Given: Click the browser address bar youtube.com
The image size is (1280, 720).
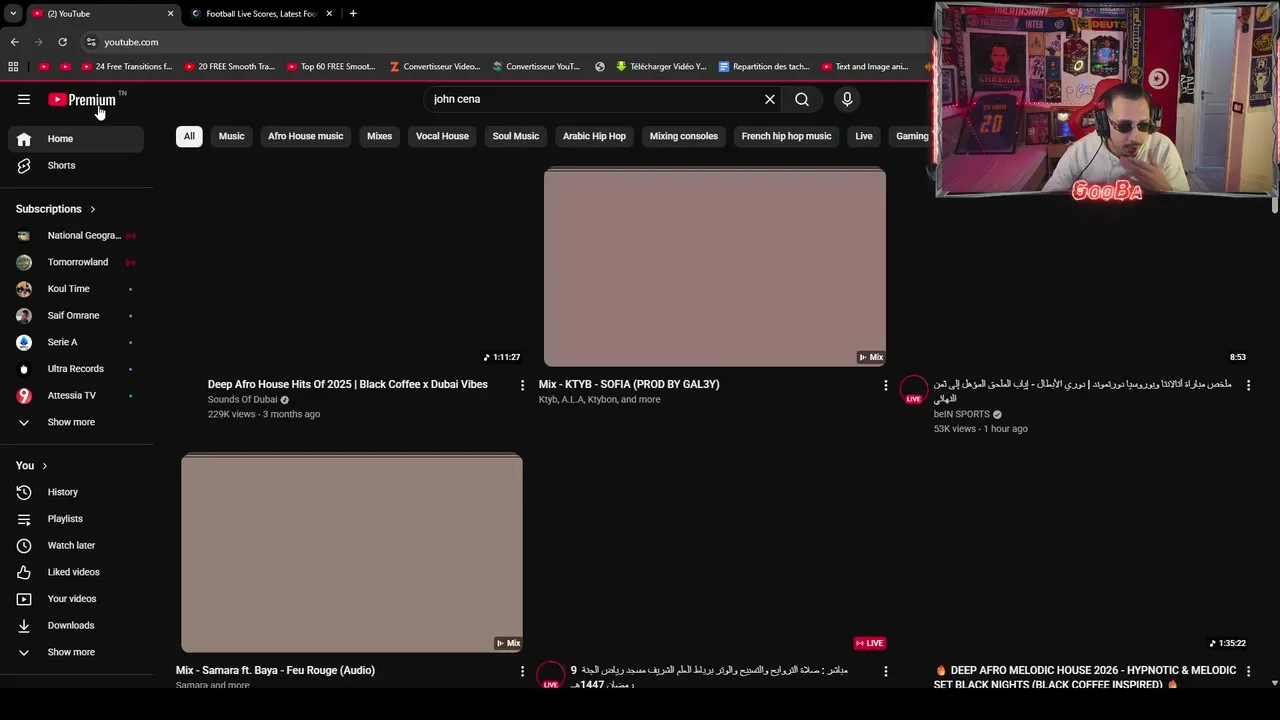Looking at the screenshot, I should tap(131, 42).
